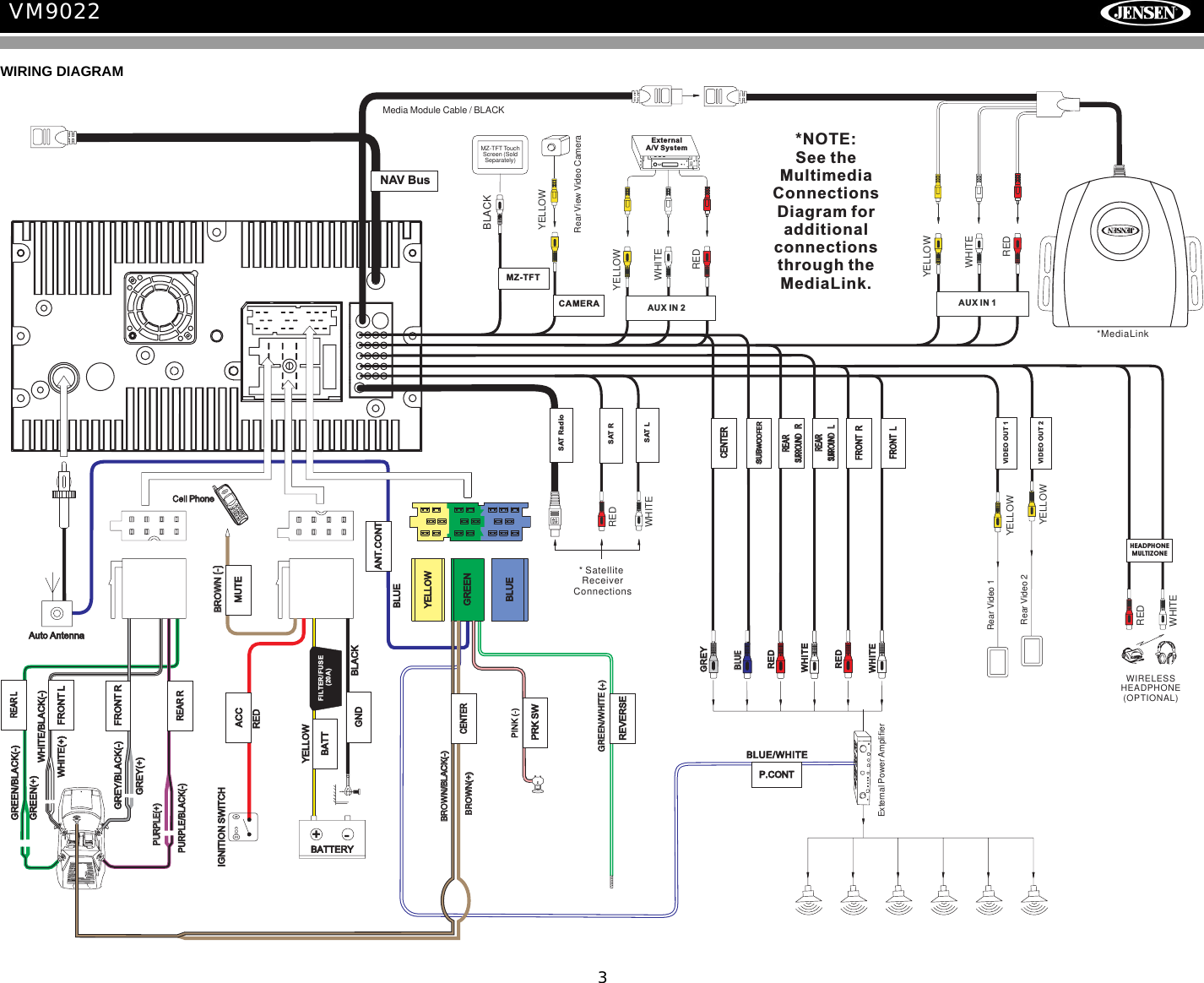Click the WIRING DIAGRAM heading
The image size is (1204, 983).
click(62, 71)
